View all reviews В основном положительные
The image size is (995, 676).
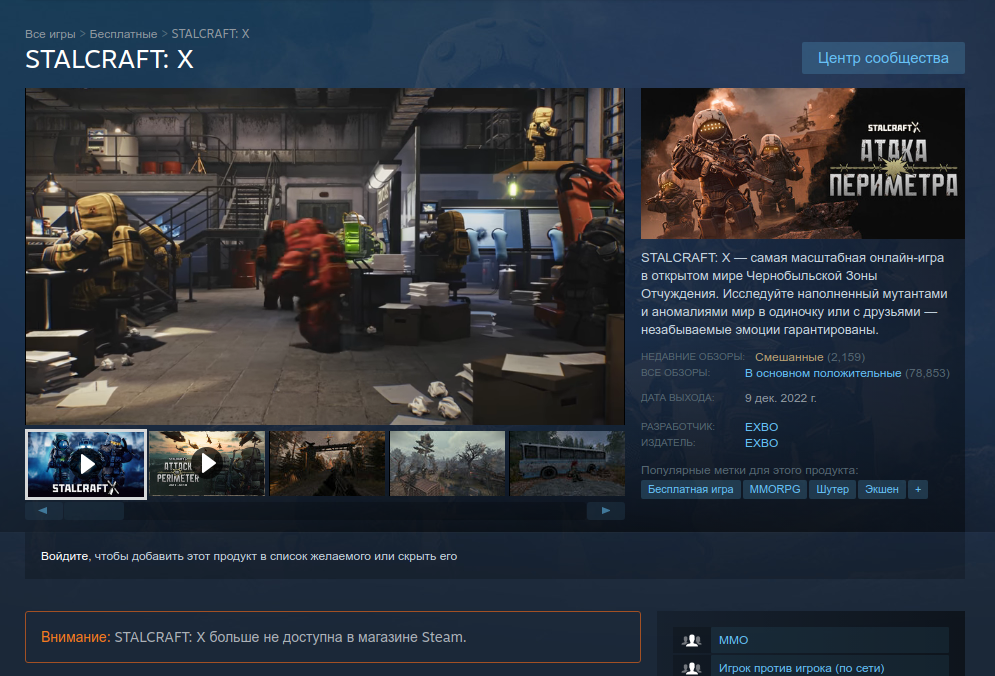[823, 373]
